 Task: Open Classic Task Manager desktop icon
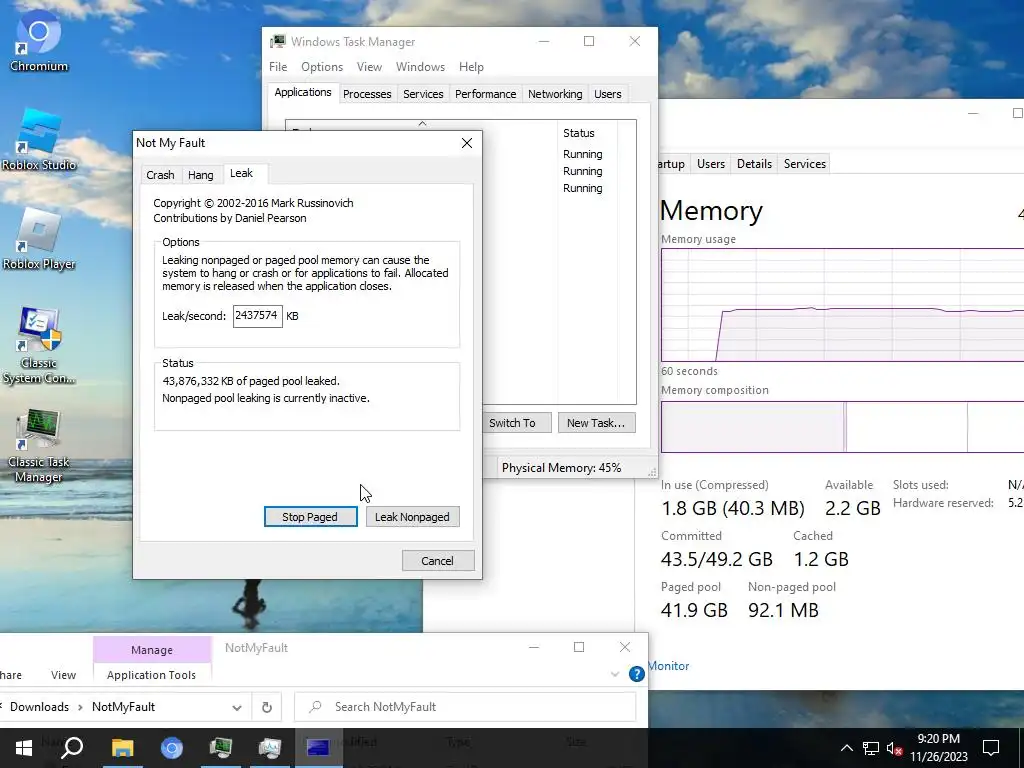(x=39, y=446)
